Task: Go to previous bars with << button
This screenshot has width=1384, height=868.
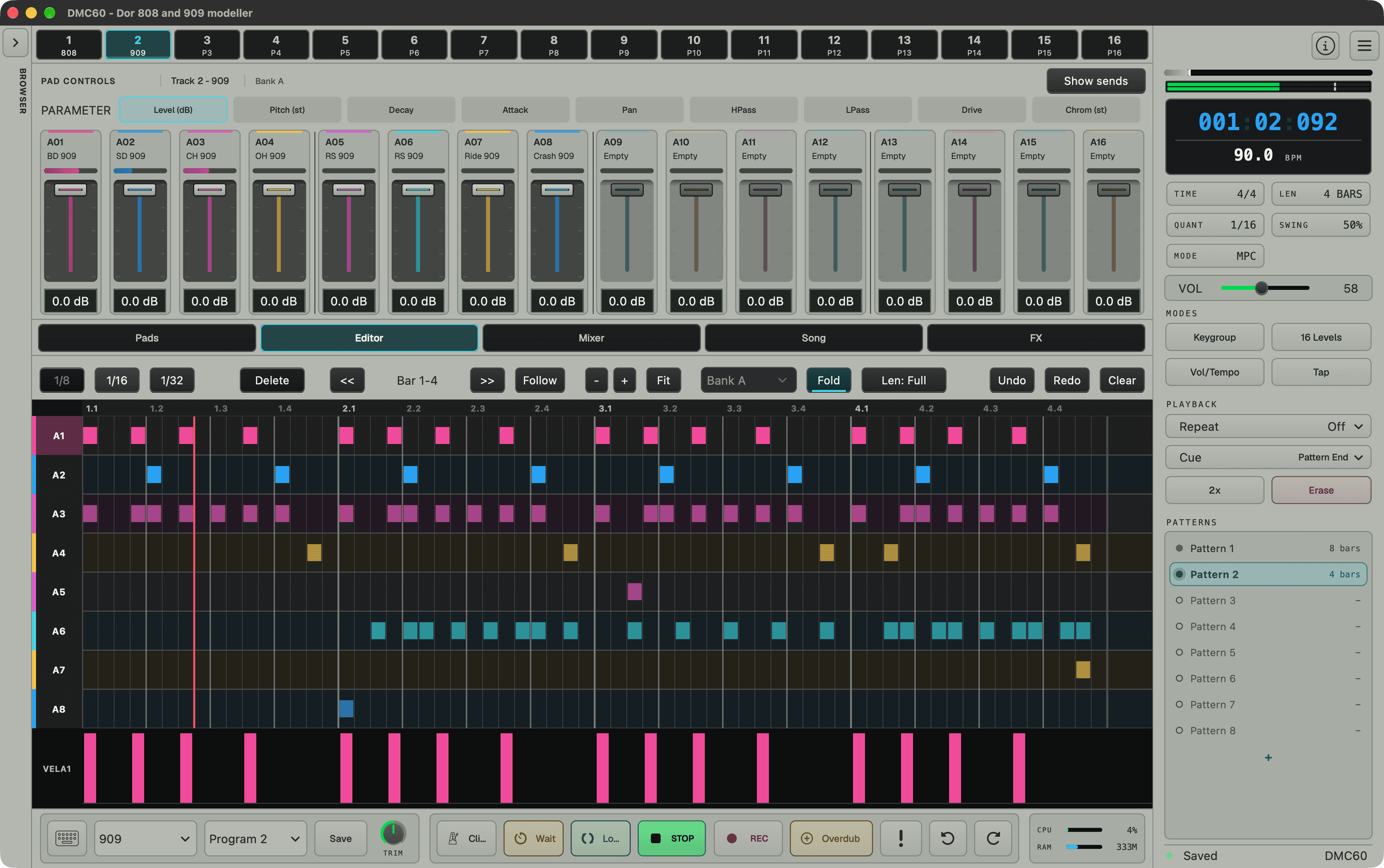Action: pyautogui.click(x=347, y=380)
